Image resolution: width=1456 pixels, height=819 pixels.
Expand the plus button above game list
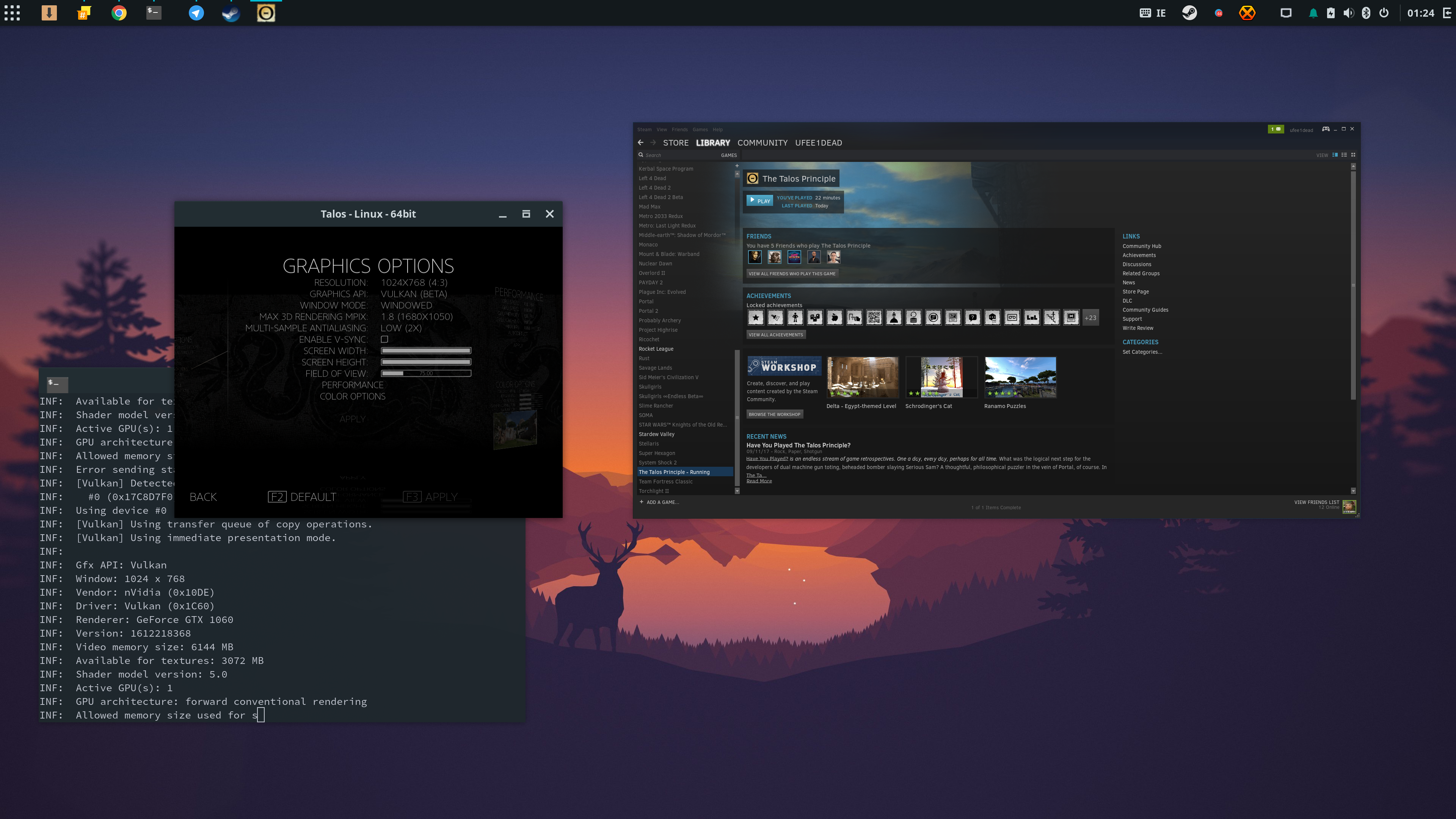(x=736, y=166)
